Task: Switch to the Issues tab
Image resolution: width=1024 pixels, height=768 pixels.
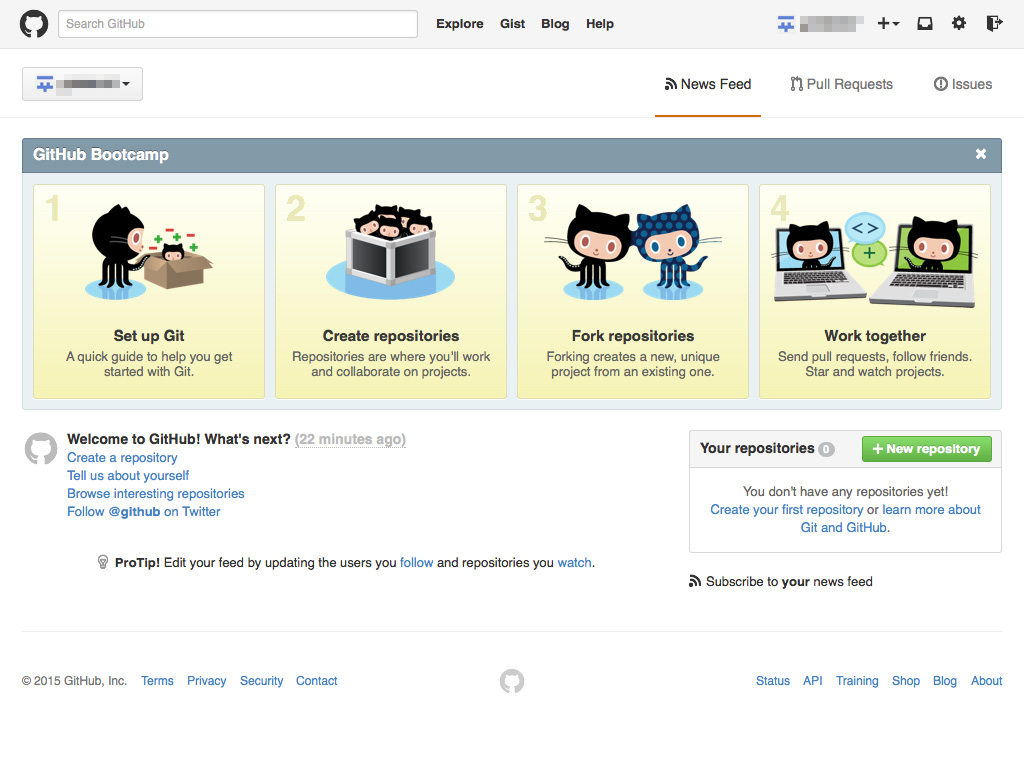Action: (x=962, y=84)
